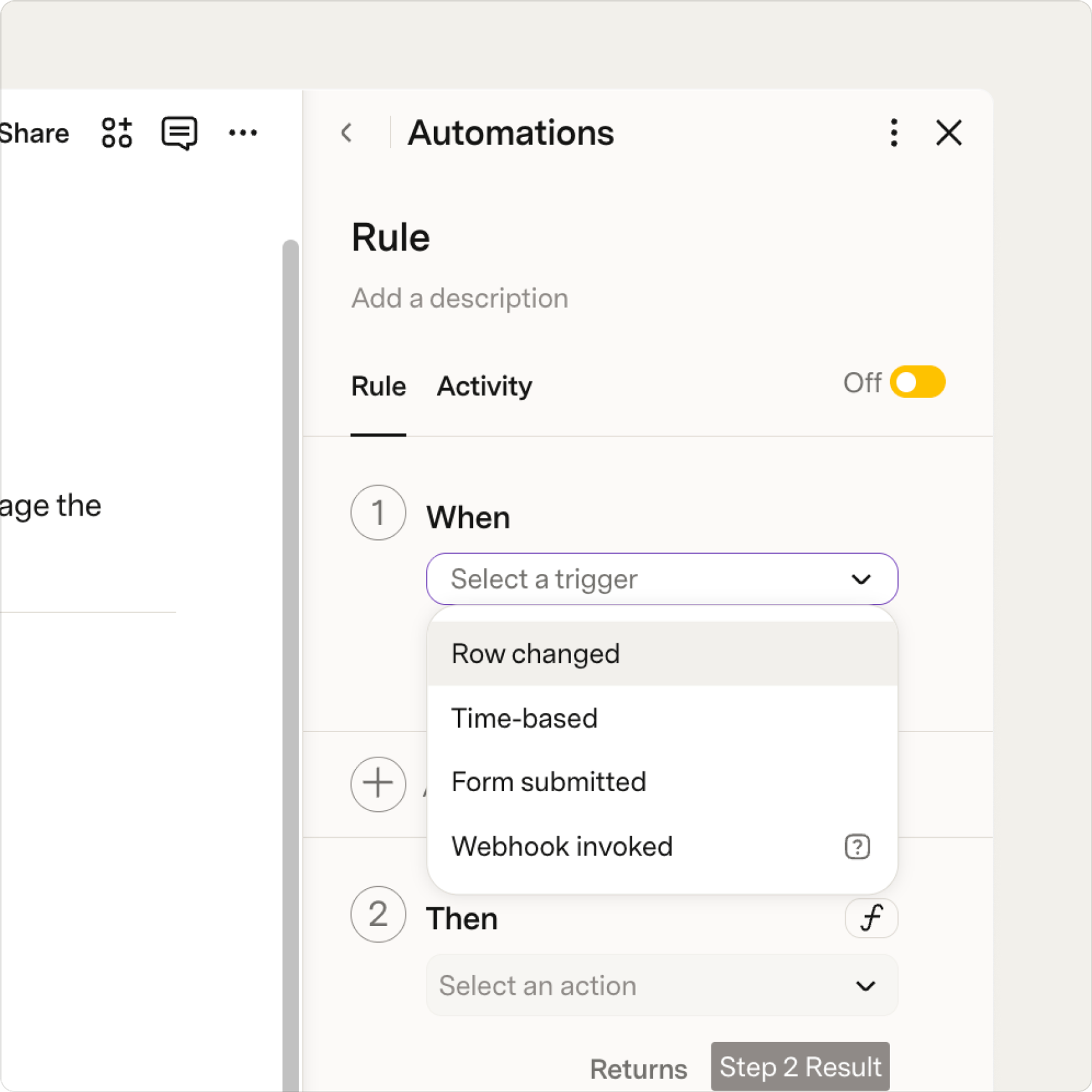Click the Then step heading
This screenshot has width=1092, height=1092.
[x=462, y=918]
